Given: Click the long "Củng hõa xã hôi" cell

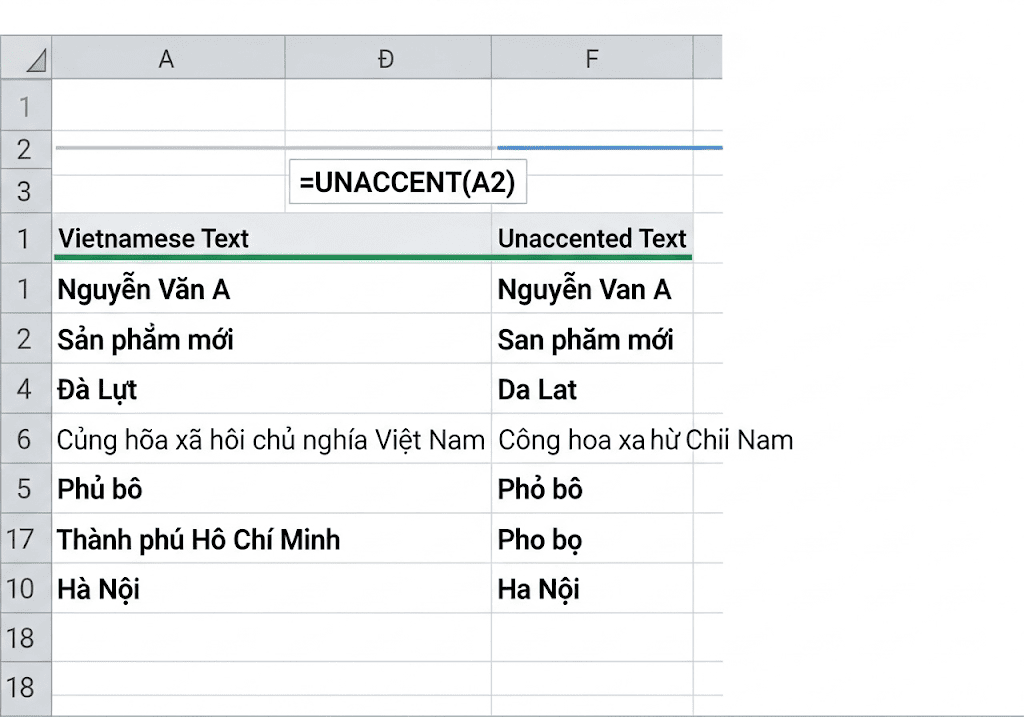Looking at the screenshot, I should [270, 440].
